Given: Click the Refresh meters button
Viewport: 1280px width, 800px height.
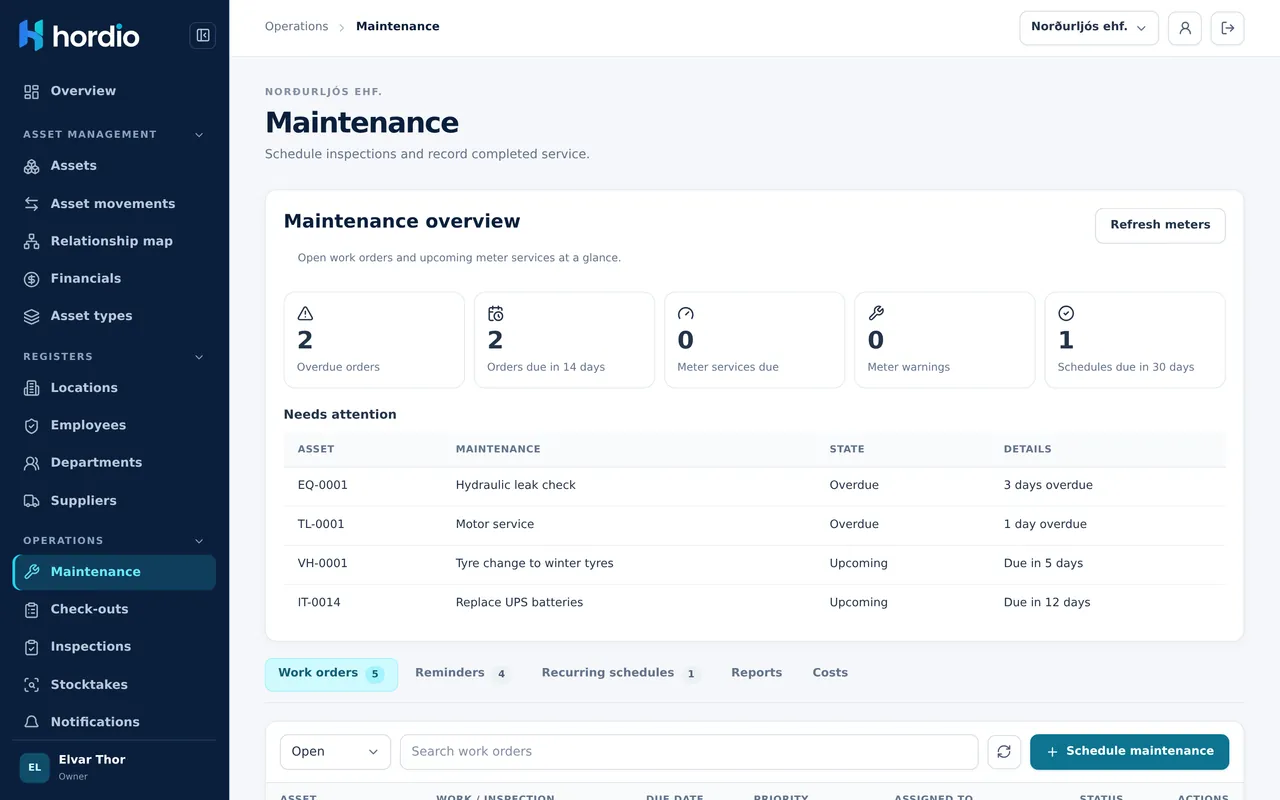Looking at the screenshot, I should pyautogui.click(x=1160, y=225).
